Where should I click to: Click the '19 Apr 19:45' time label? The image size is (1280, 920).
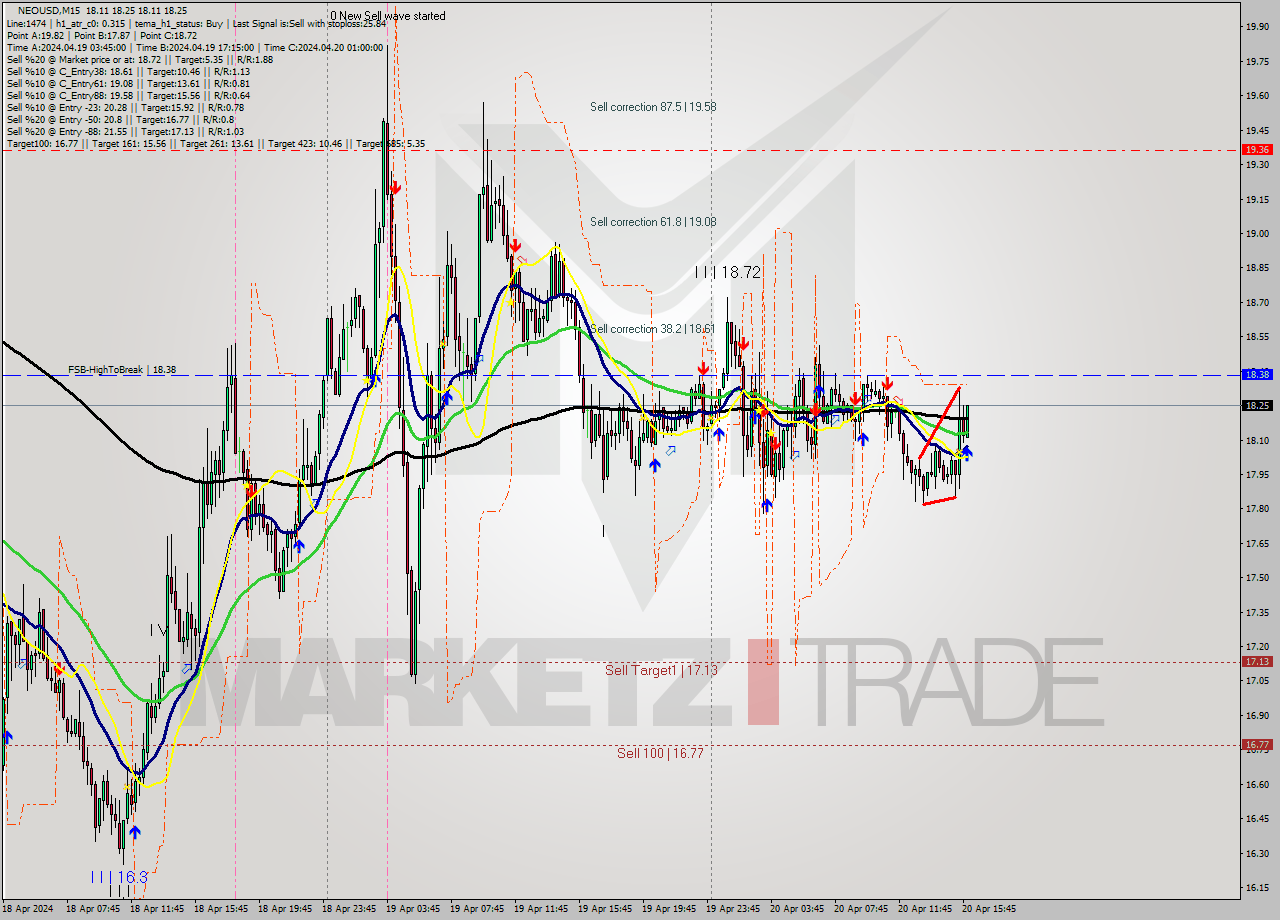(x=670, y=909)
